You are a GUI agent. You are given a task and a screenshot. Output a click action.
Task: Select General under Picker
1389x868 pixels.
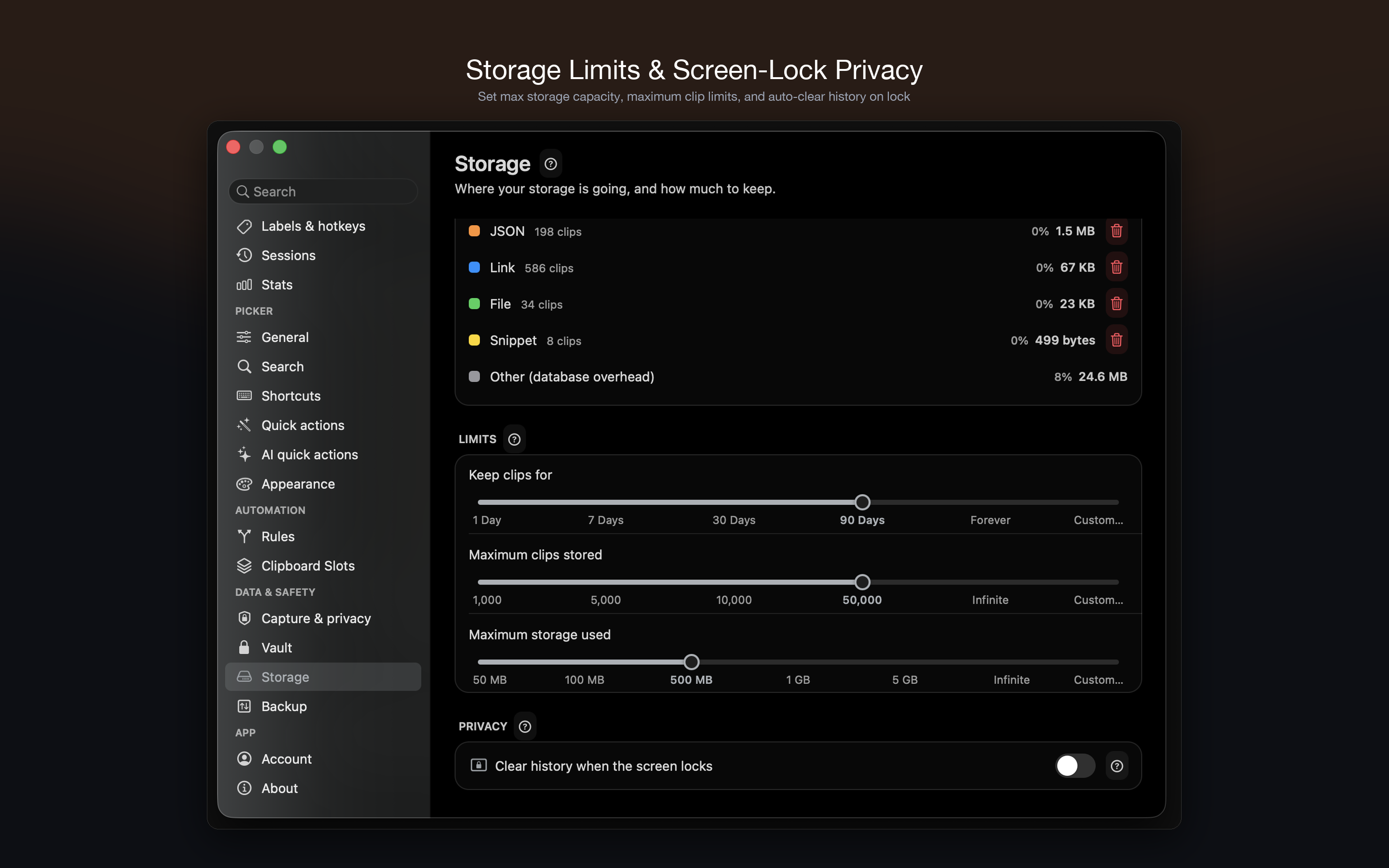pos(323,337)
